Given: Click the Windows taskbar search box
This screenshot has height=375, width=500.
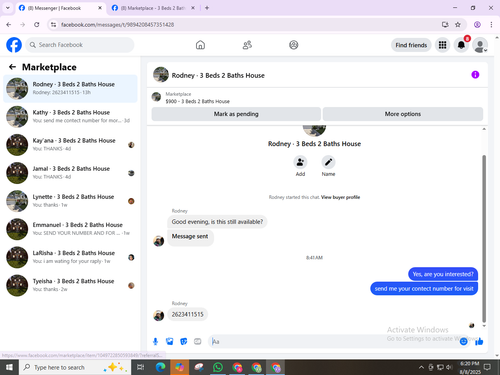Looking at the screenshot, I should click(75, 367).
